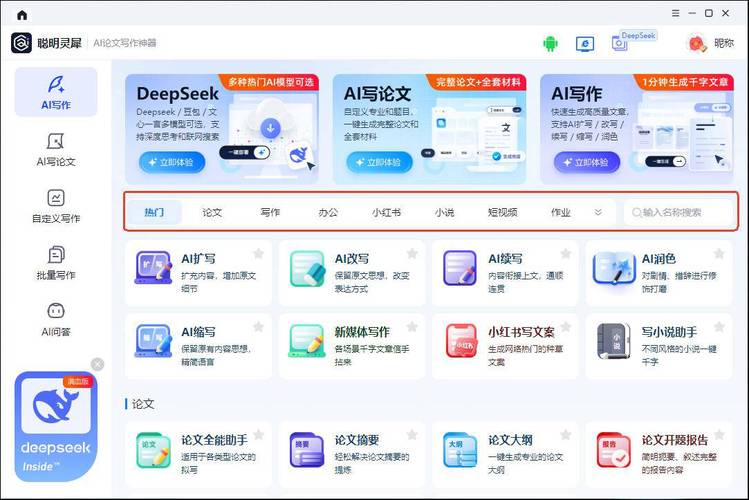This screenshot has width=749, height=500.
Task: Click the green Android icon in header
Action: [550, 43]
